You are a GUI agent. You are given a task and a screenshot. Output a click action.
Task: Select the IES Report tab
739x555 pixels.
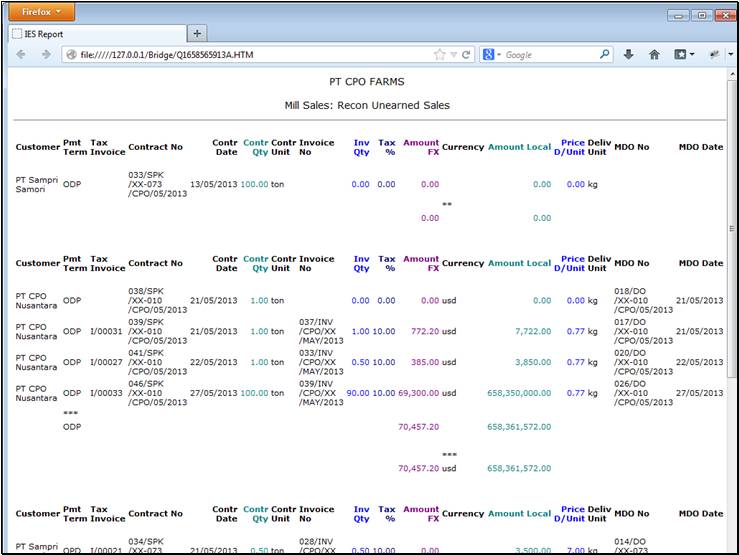(x=98, y=34)
